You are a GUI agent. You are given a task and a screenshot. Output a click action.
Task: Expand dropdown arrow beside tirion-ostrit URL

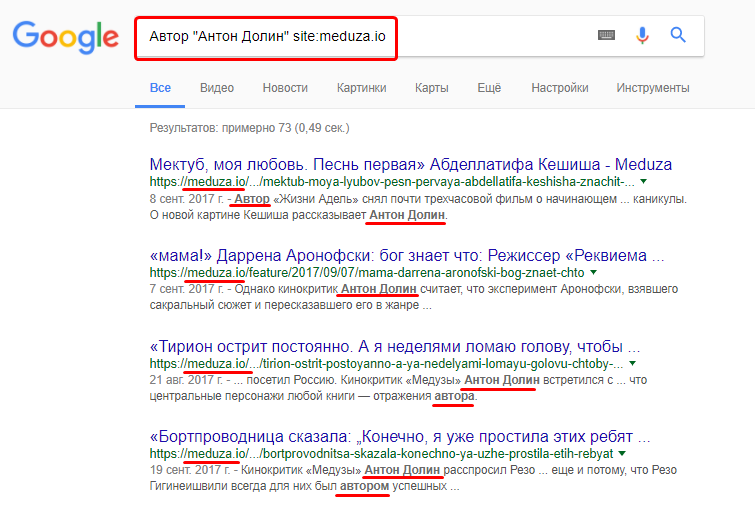tap(633, 363)
